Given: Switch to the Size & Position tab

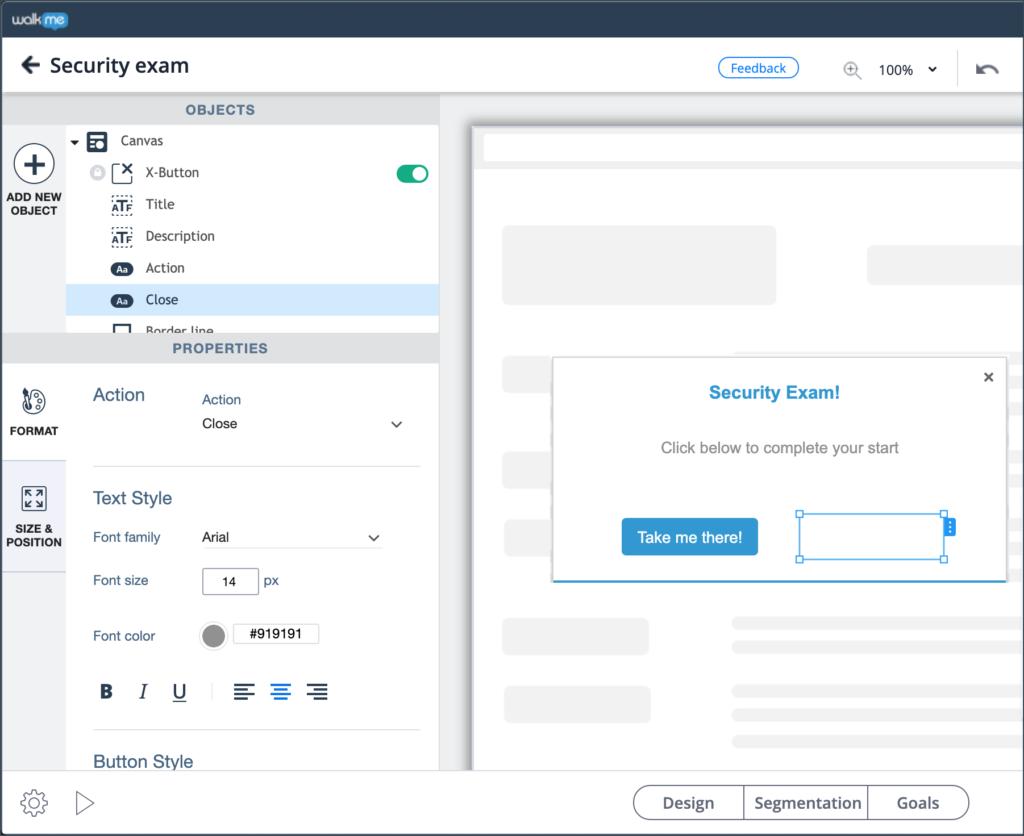Looking at the screenshot, I should pos(34,517).
